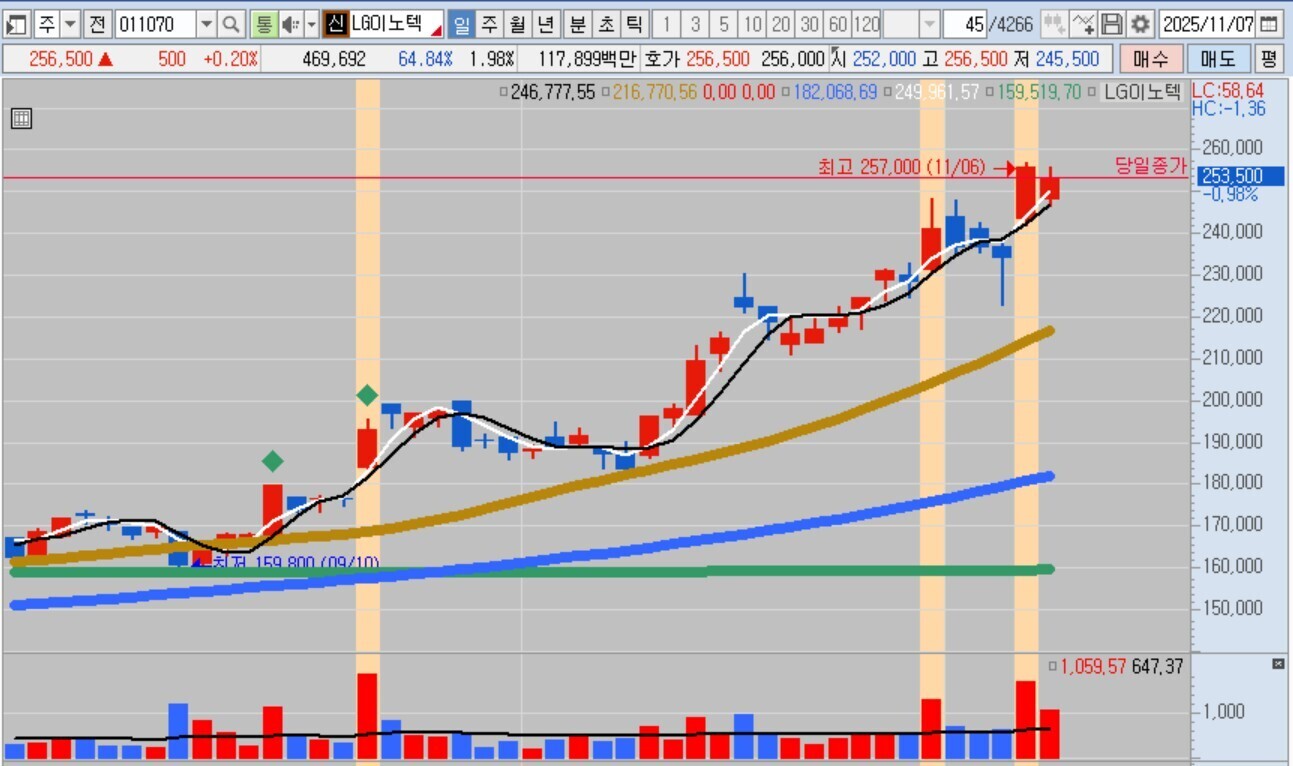The width and height of the screenshot is (1293, 766).
Task: Click the change rate +0.20%
Action: coord(230,59)
